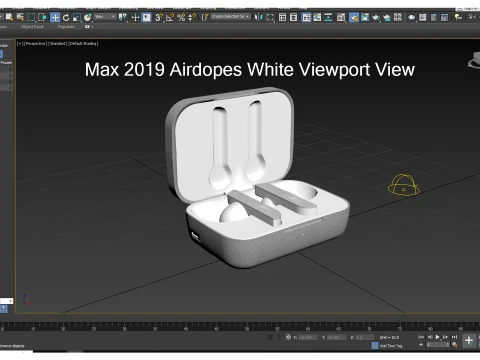Select the yellow camera helper object in viewport
480x360 pixels.
tap(404, 185)
